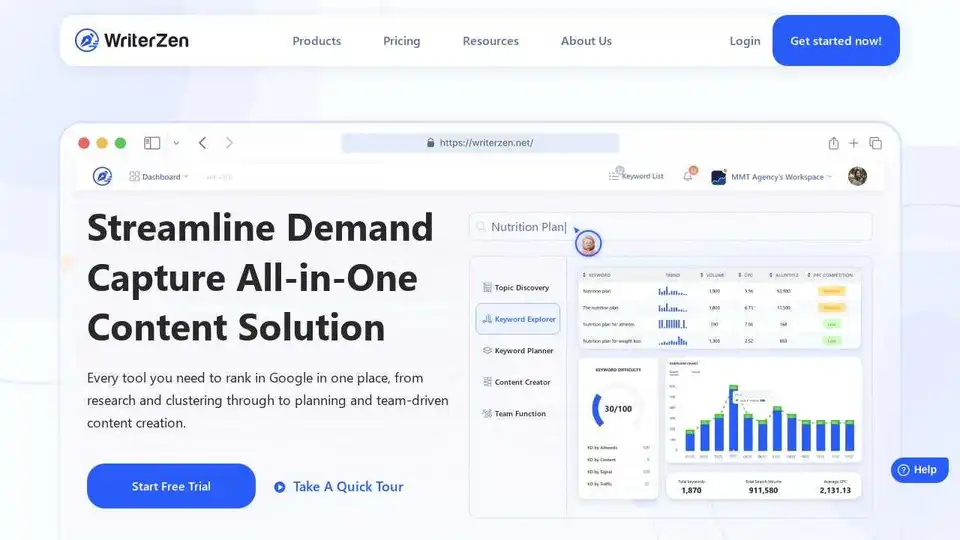
Task: Sort table by Volume column header
Action: [x=715, y=274]
